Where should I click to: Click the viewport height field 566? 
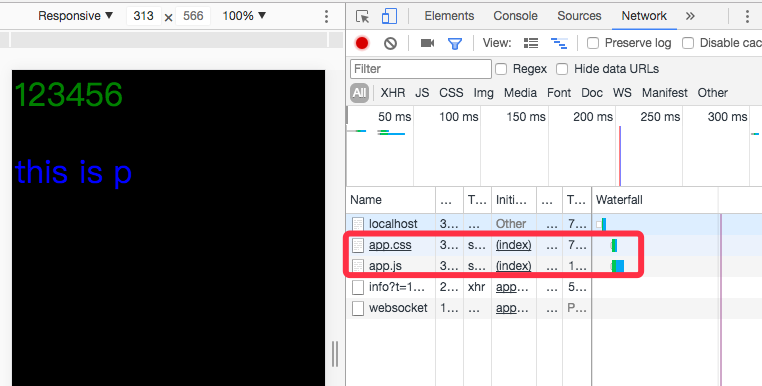click(193, 17)
